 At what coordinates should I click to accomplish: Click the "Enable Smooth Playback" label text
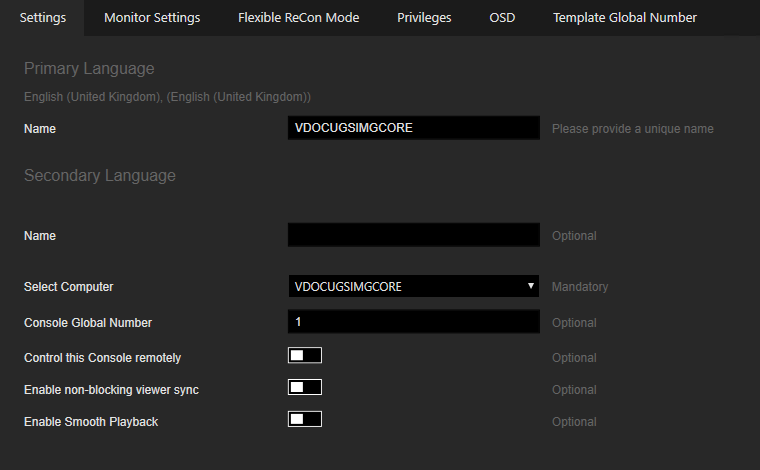(91, 422)
